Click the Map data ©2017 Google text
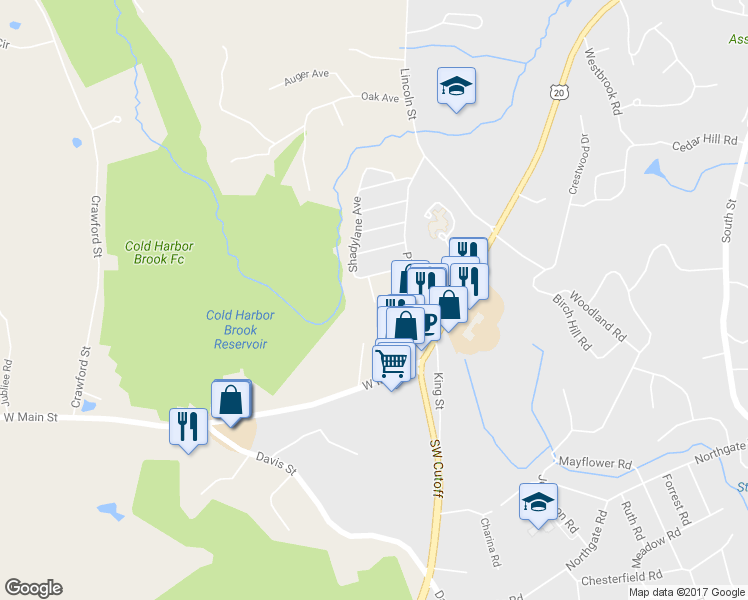 point(686,593)
